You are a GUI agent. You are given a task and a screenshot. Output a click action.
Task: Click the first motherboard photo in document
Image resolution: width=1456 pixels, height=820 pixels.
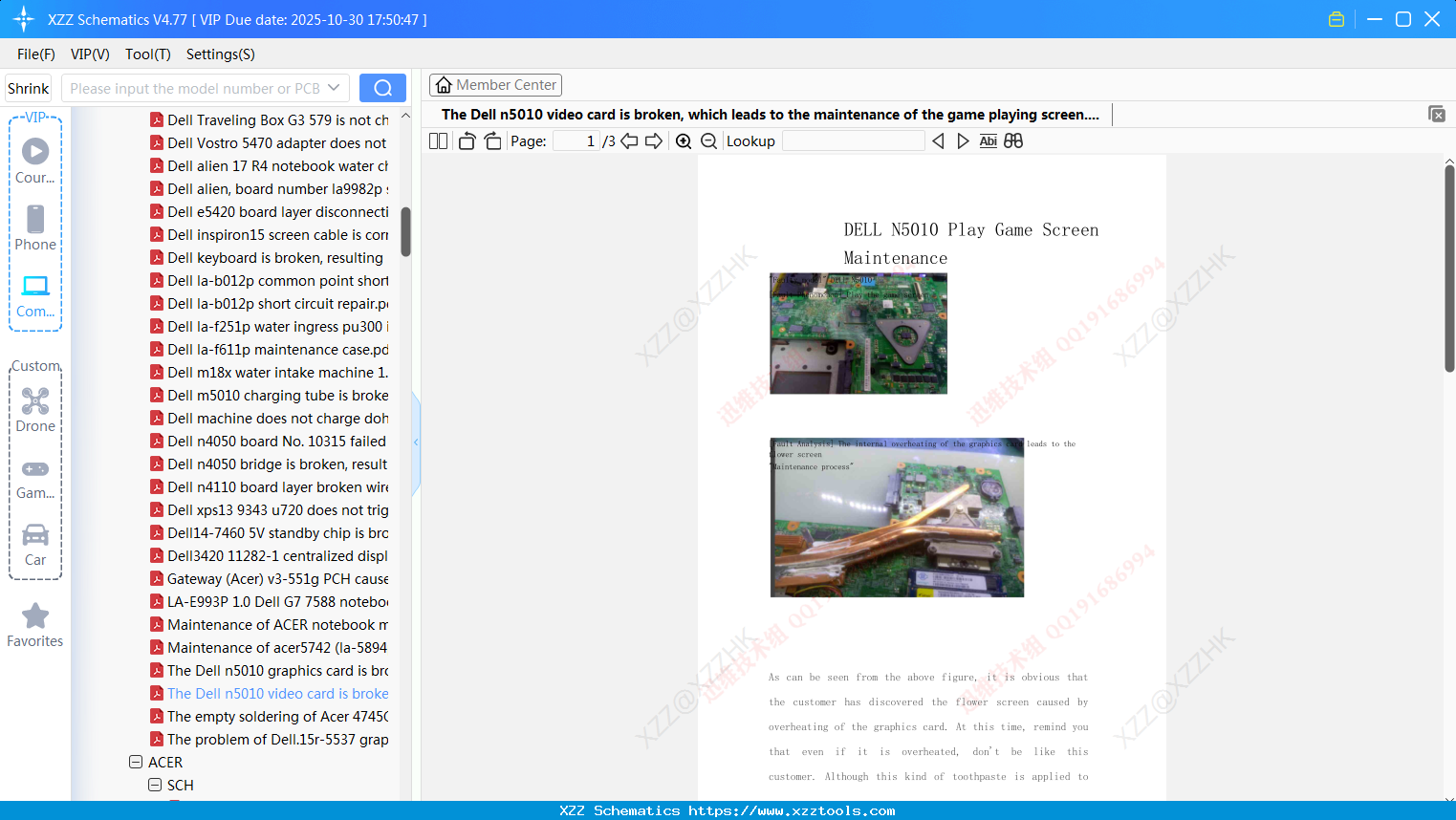tap(858, 334)
